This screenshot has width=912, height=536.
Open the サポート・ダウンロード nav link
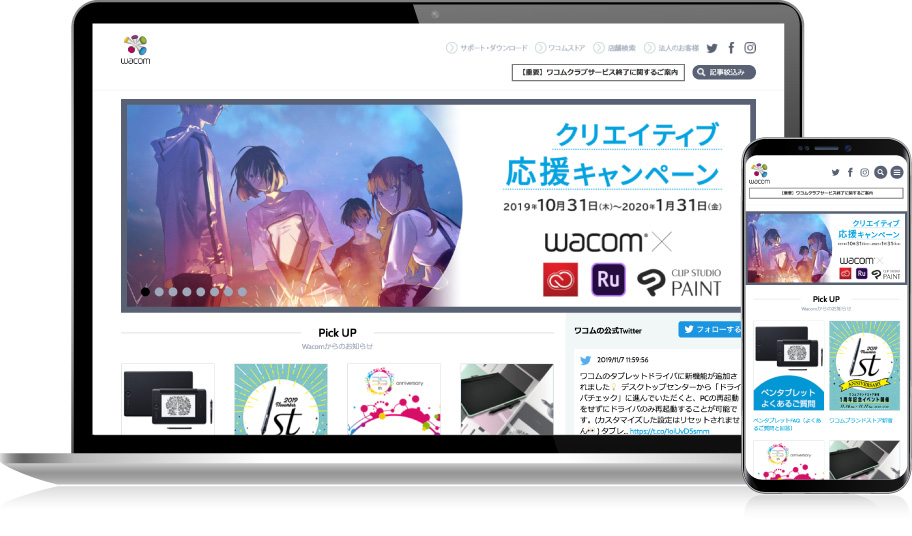487,48
